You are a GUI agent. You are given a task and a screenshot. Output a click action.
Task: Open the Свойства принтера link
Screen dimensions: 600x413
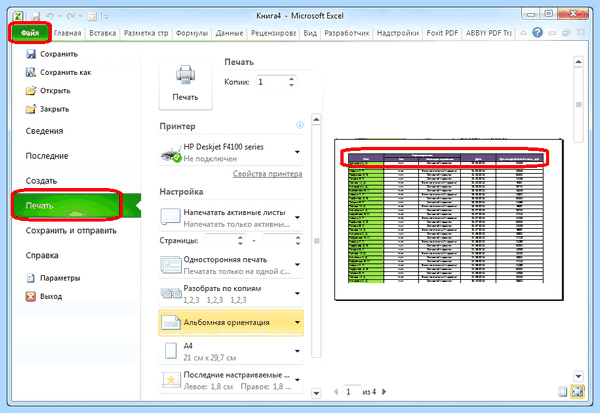pos(267,174)
